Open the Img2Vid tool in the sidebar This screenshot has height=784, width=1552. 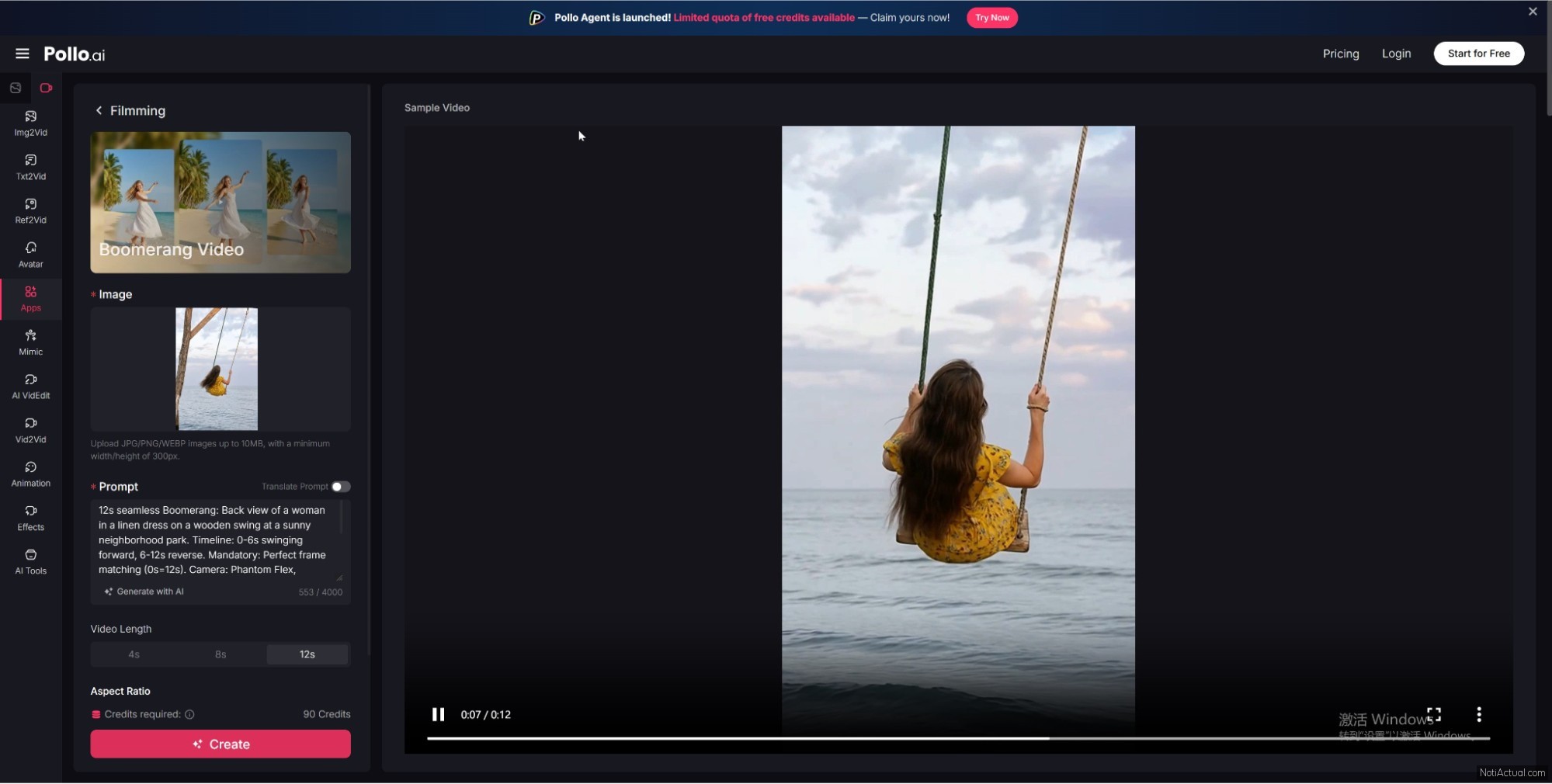point(30,123)
